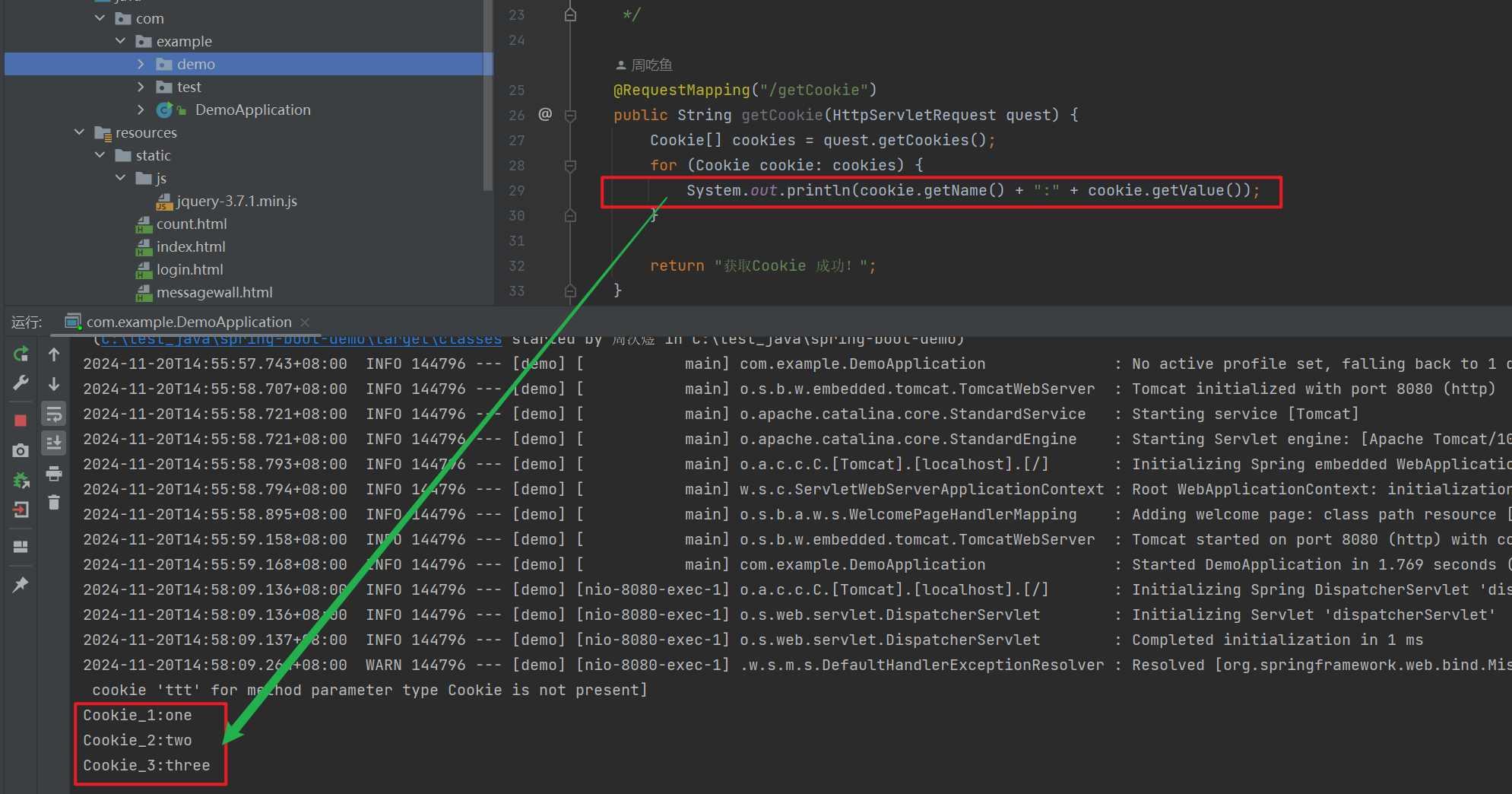Screen dimensions: 1512x794
Task: Click console output Cookie_2:two
Action: (x=138, y=740)
